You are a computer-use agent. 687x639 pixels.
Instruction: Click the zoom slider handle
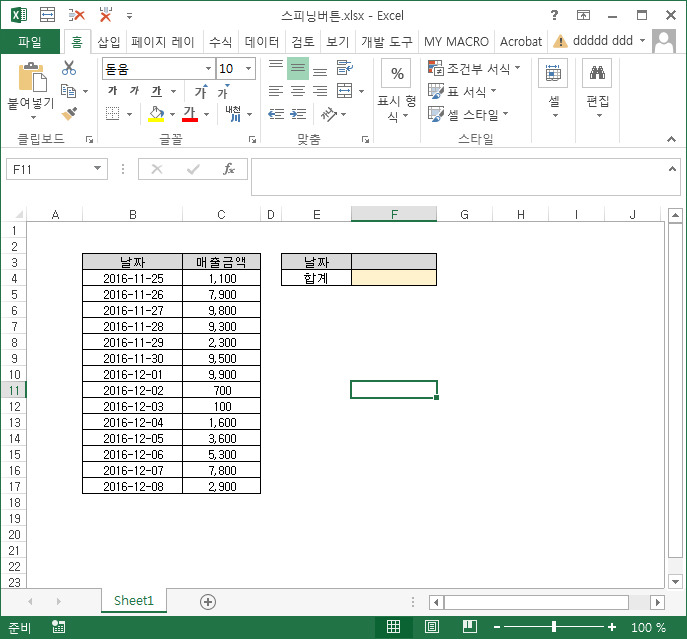(x=554, y=627)
